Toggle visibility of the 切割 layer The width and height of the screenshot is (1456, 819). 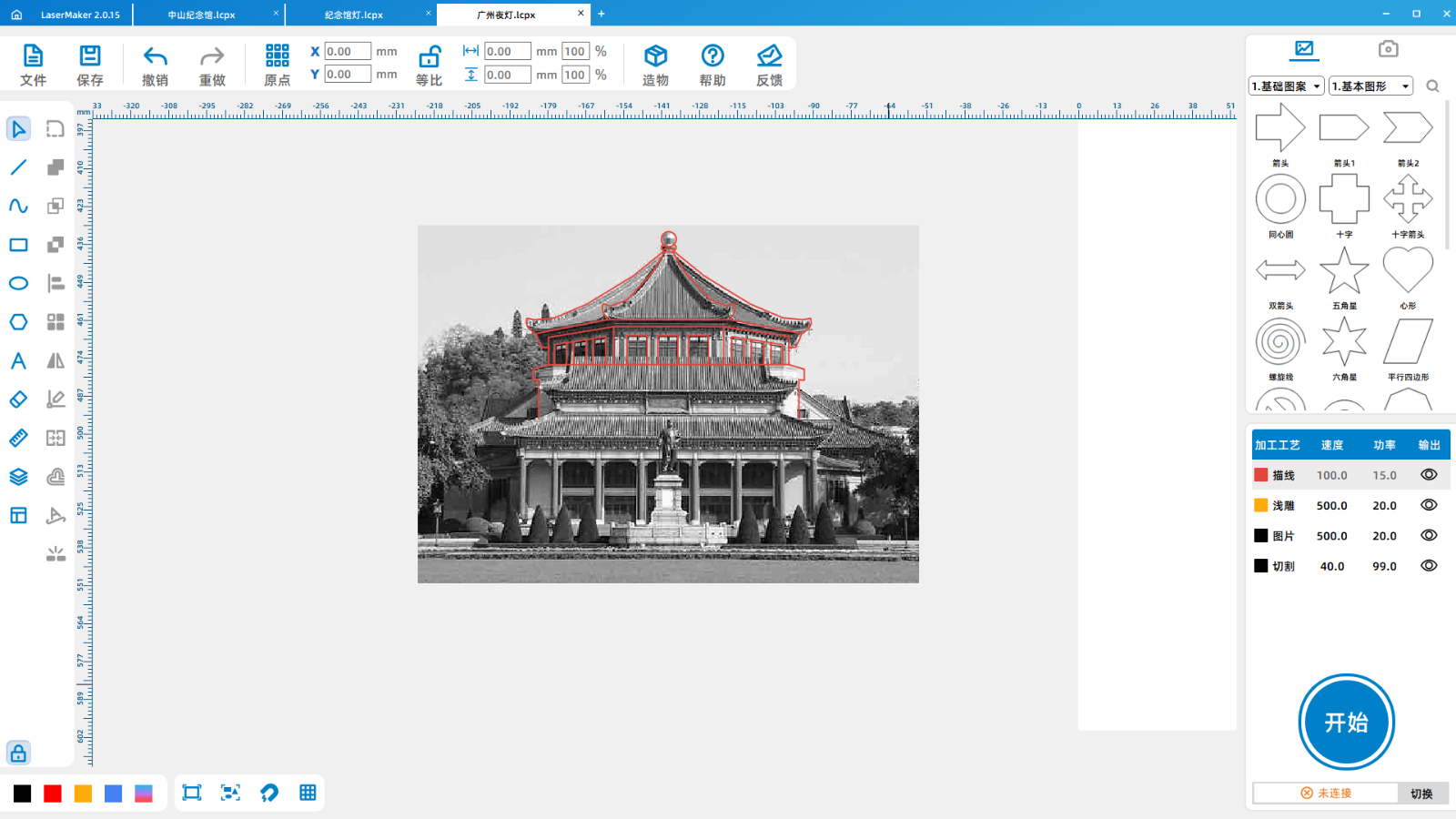tap(1429, 566)
